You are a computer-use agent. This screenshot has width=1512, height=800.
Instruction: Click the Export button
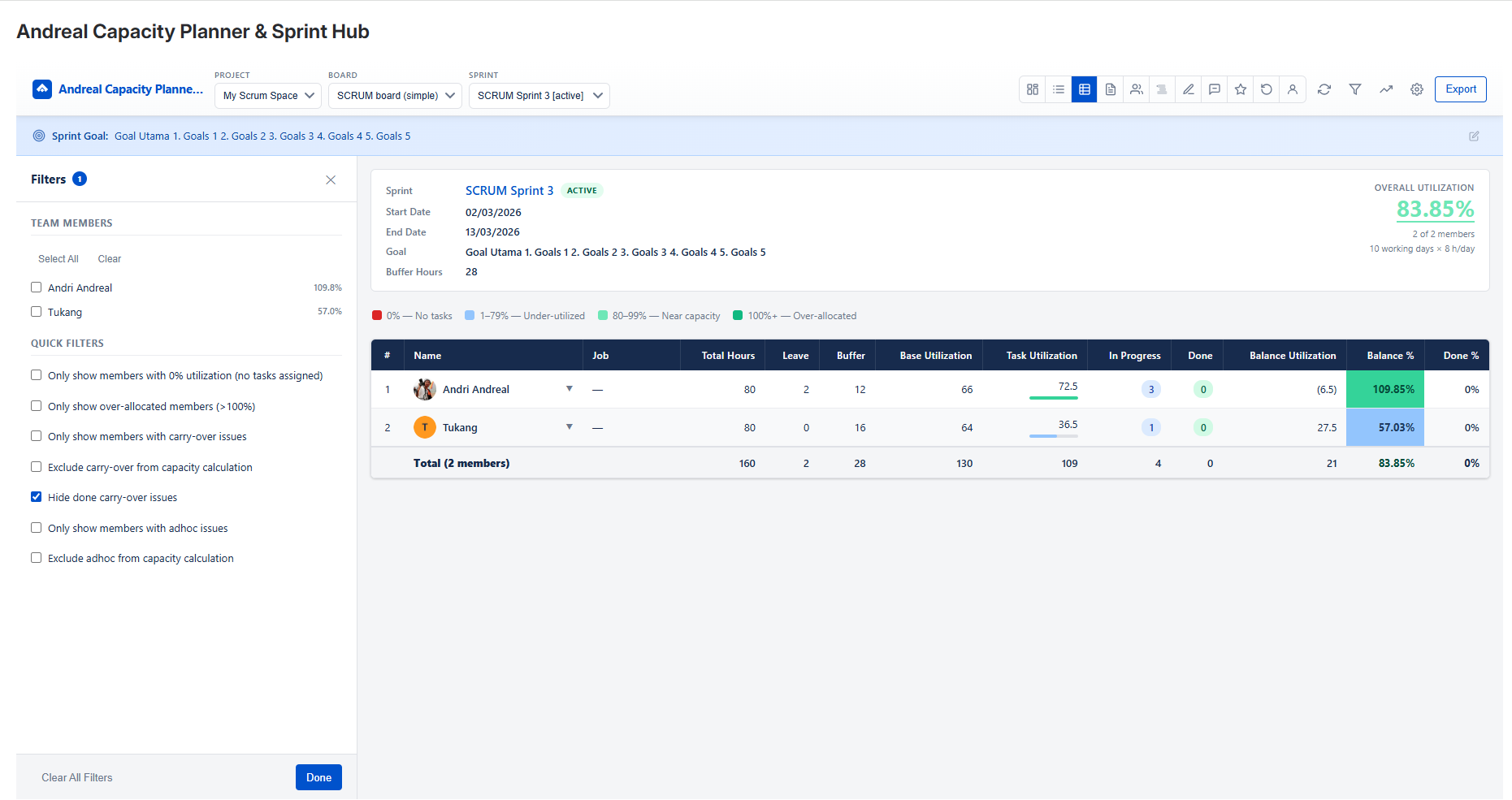point(1460,89)
